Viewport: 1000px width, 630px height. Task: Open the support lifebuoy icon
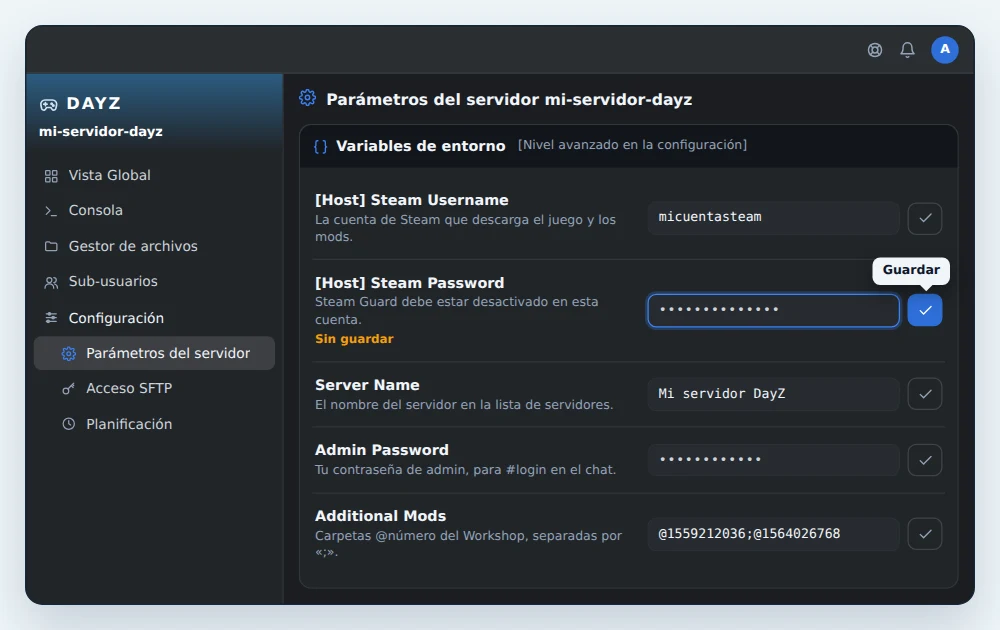(875, 50)
